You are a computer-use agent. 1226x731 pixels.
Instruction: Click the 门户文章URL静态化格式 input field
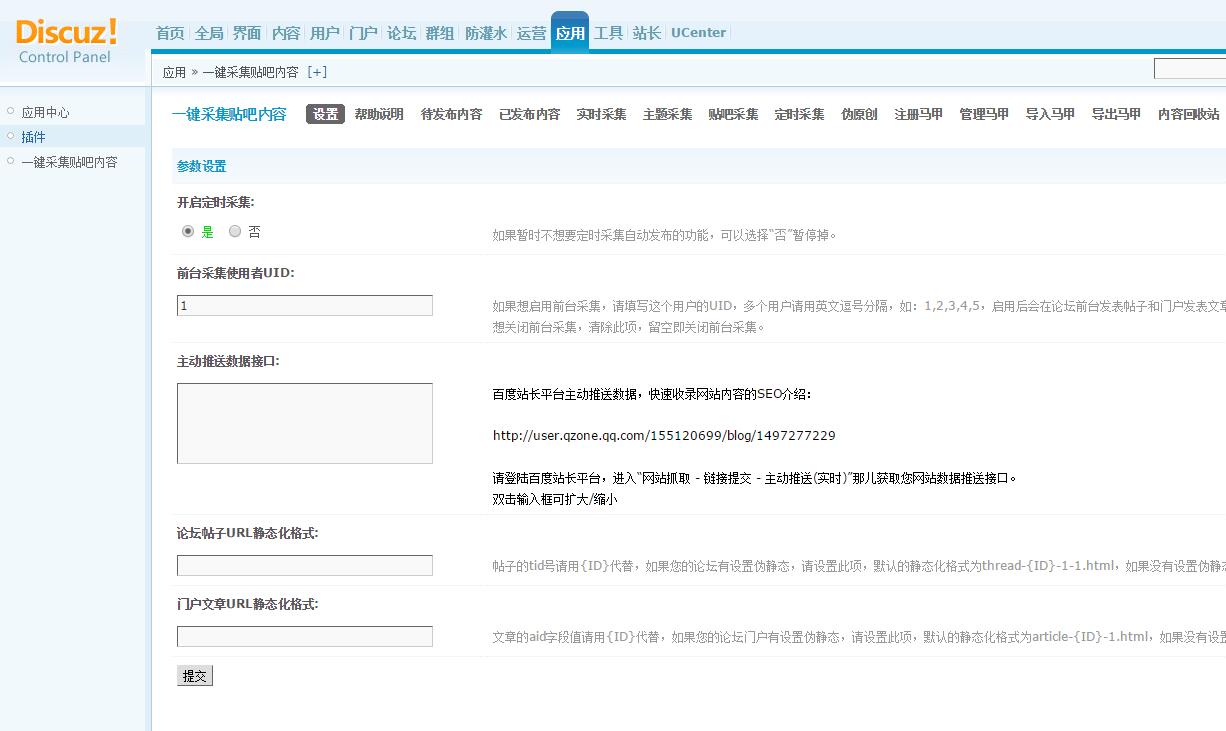[305, 637]
